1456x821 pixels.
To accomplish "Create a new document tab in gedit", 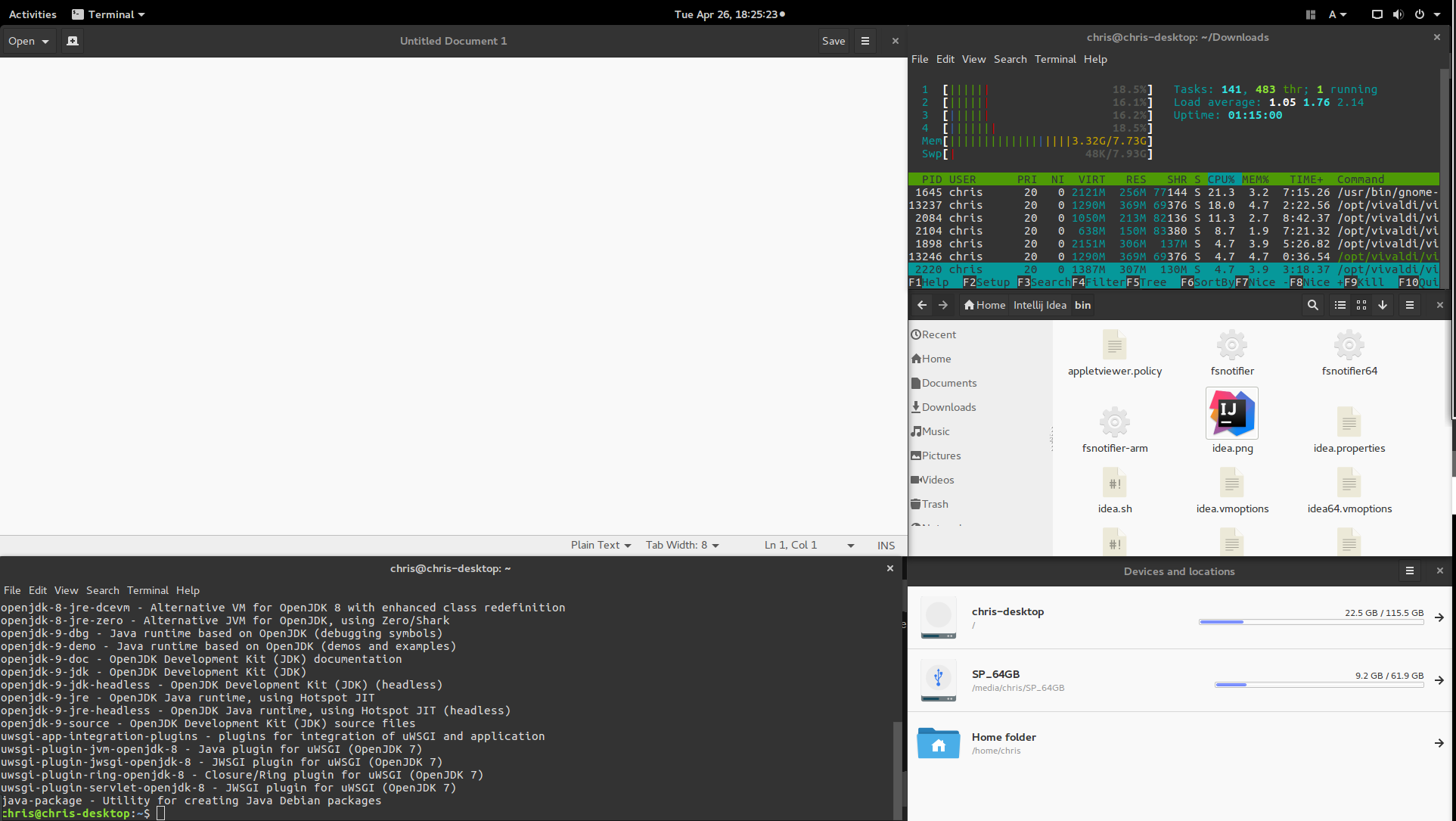I will click(72, 41).
